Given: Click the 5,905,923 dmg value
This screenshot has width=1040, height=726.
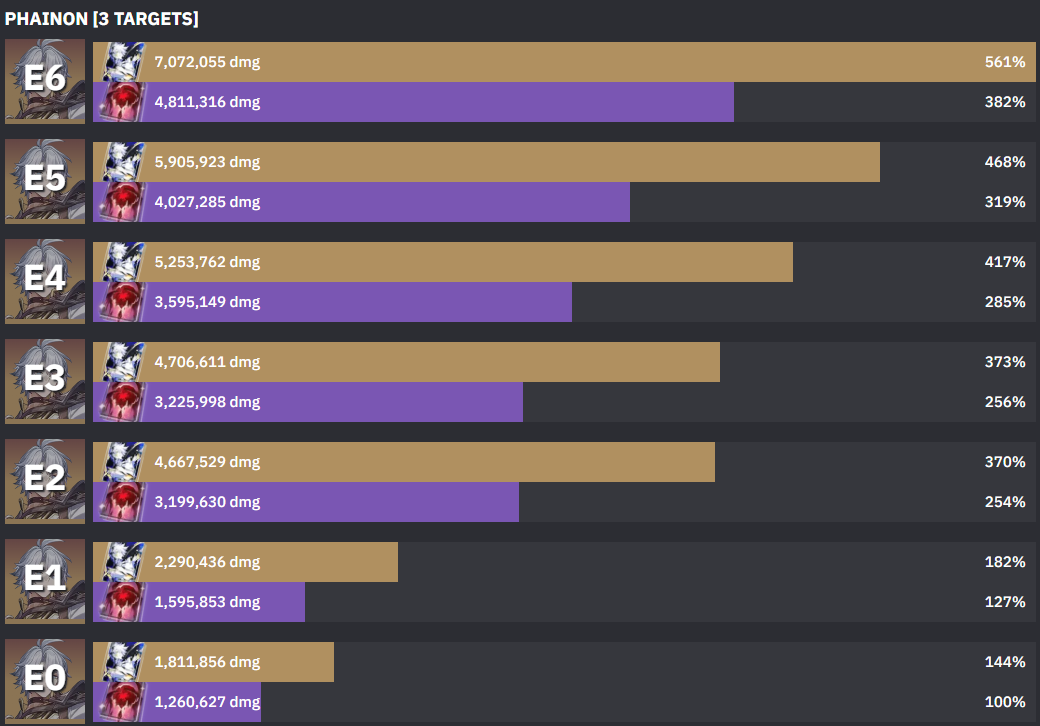Looking at the screenshot, I should (208, 162).
